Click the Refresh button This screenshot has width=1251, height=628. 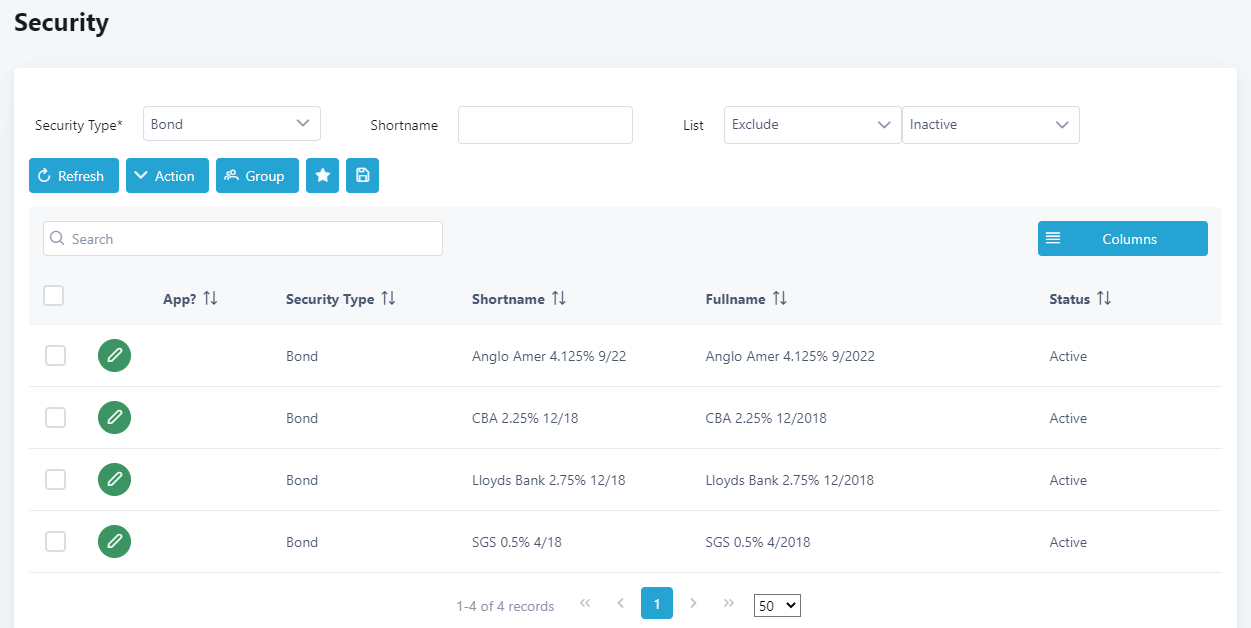pos(73,176)
